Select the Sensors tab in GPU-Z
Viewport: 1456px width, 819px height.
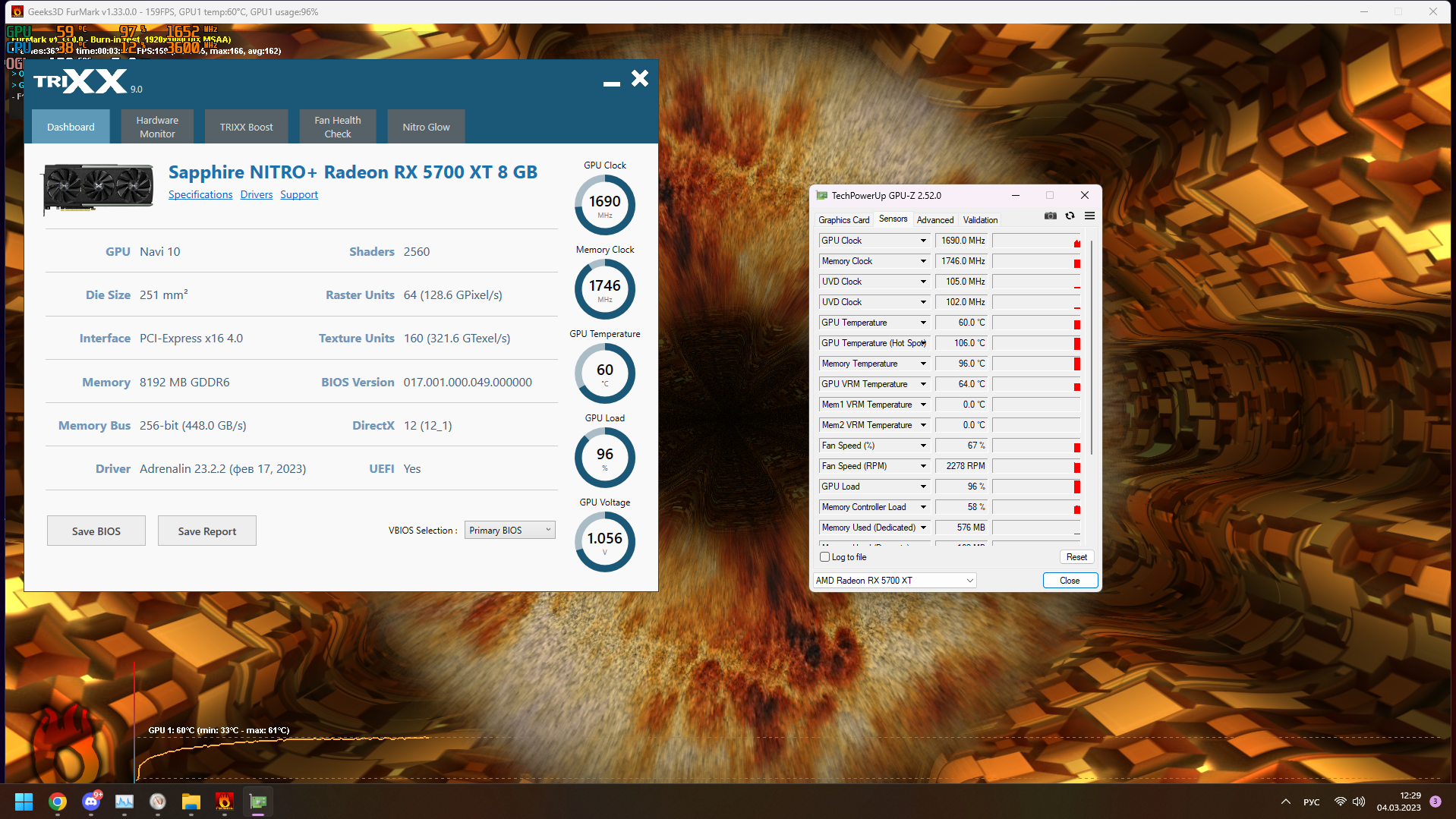[x=893, y=219]
